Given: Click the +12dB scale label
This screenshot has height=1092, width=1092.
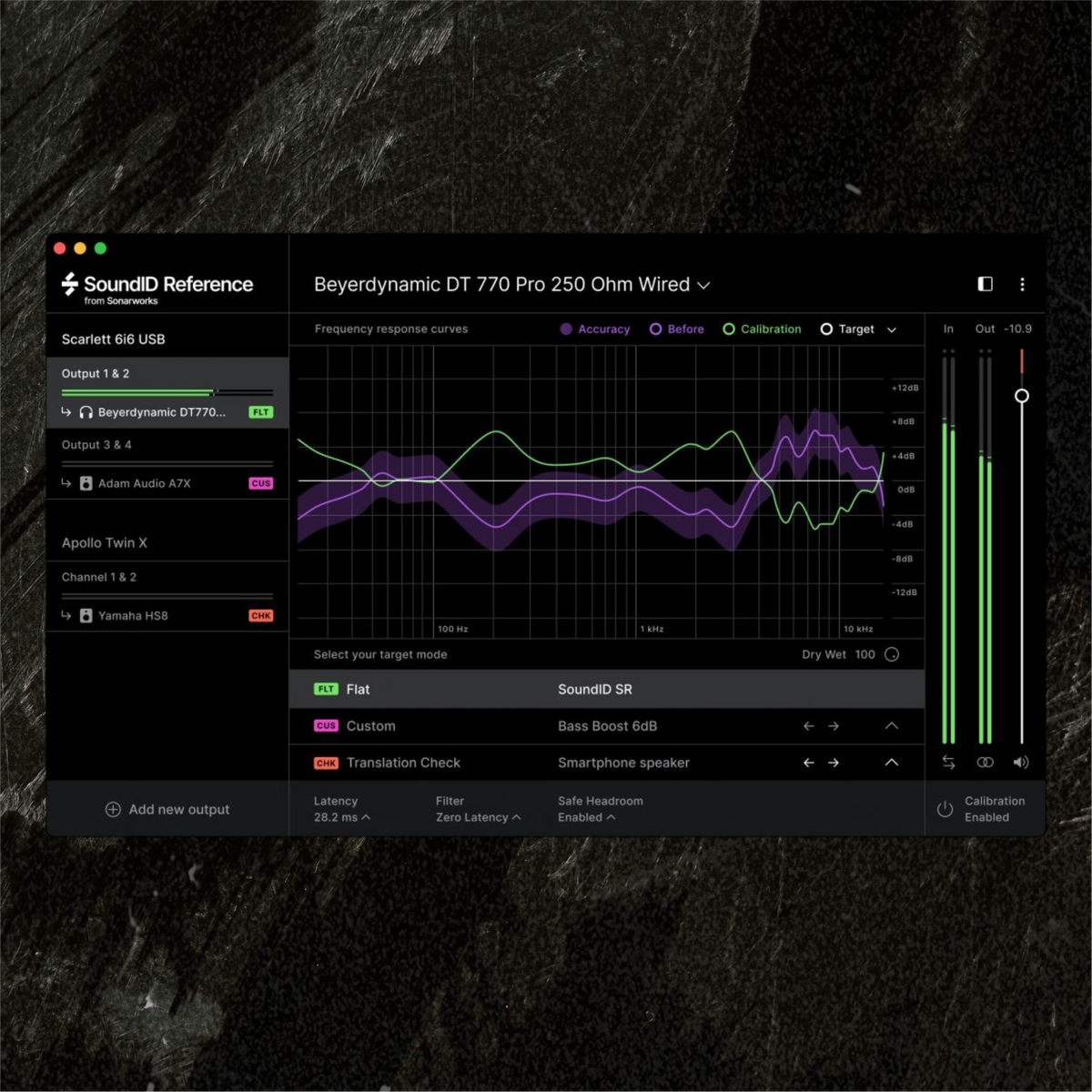Looking at the screenshot, I should tap(905, 388).
